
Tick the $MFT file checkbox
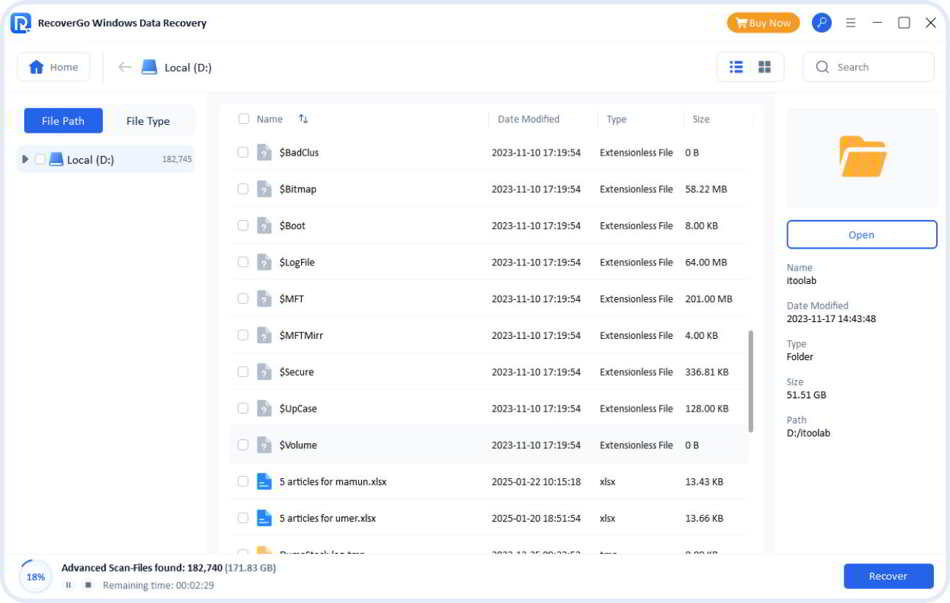point(243,299)
